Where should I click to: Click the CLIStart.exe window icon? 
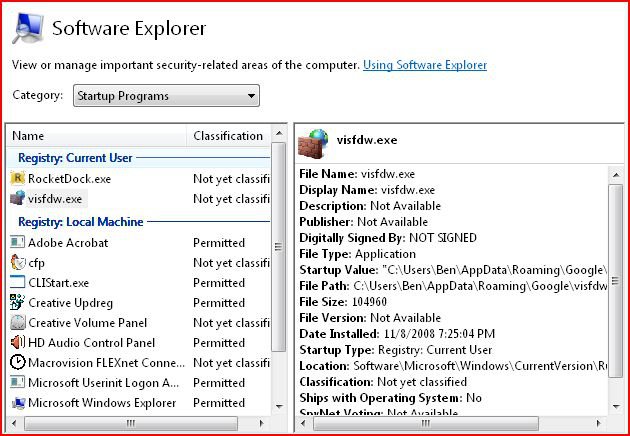(x=17, y=282)
